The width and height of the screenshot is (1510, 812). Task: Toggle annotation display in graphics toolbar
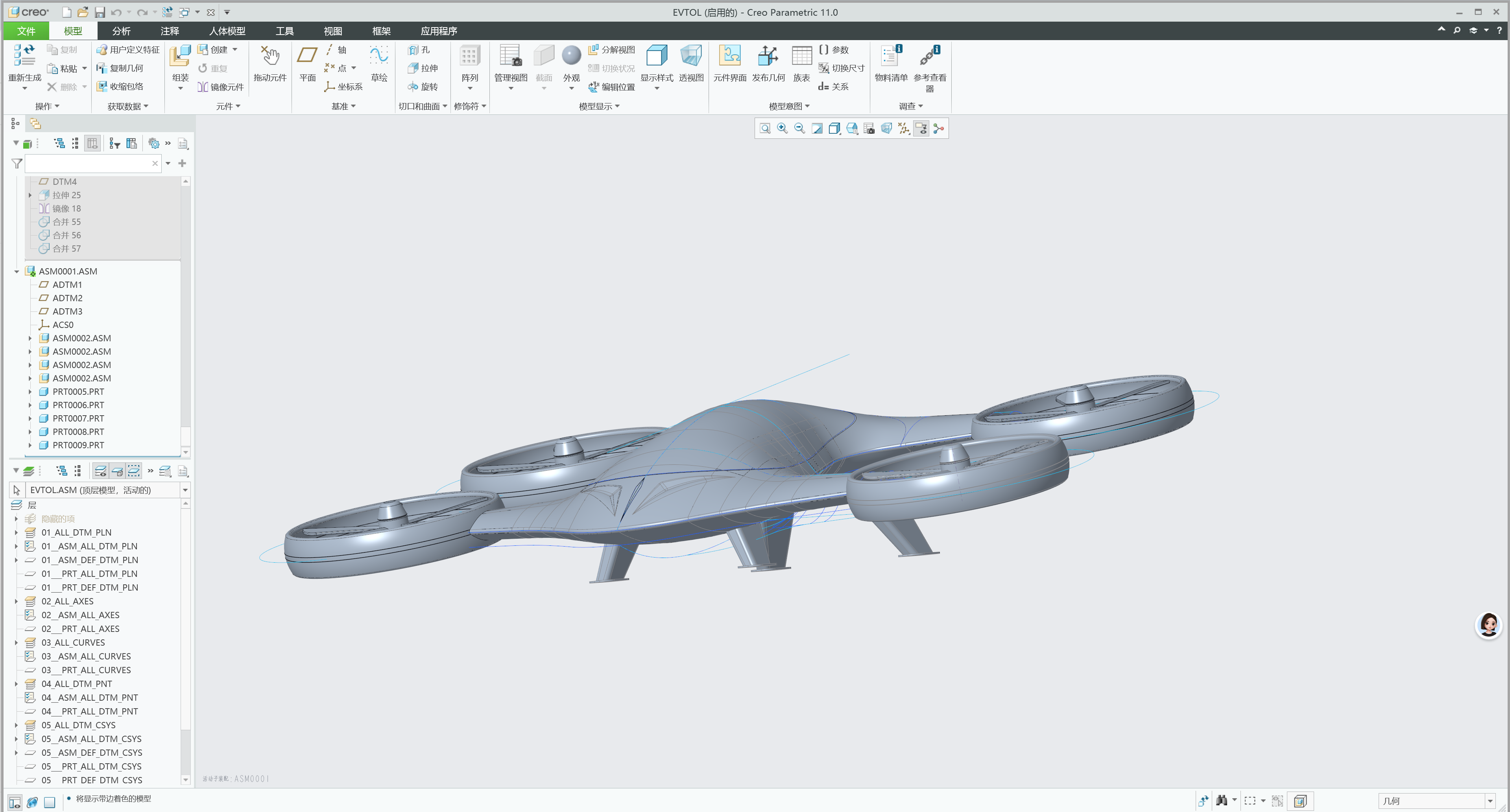pos(921,128)
